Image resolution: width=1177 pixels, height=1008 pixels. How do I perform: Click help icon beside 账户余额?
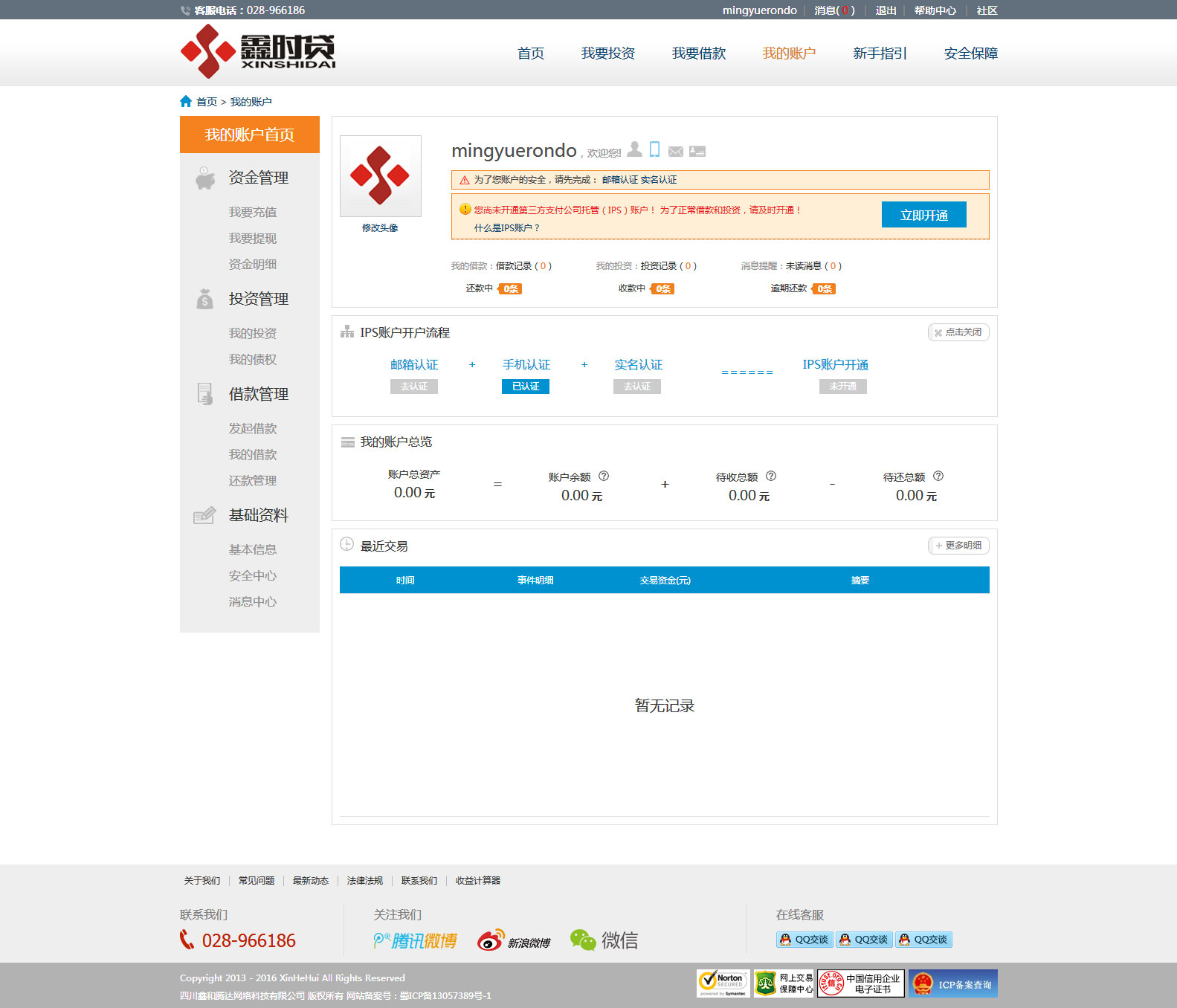click(x=604, y=476)
